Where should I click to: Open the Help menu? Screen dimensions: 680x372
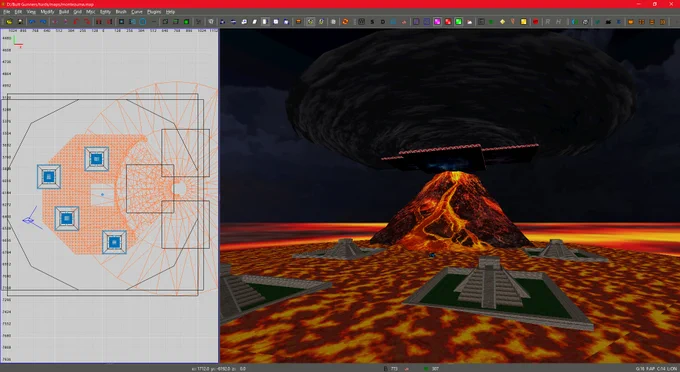[170, 12]
